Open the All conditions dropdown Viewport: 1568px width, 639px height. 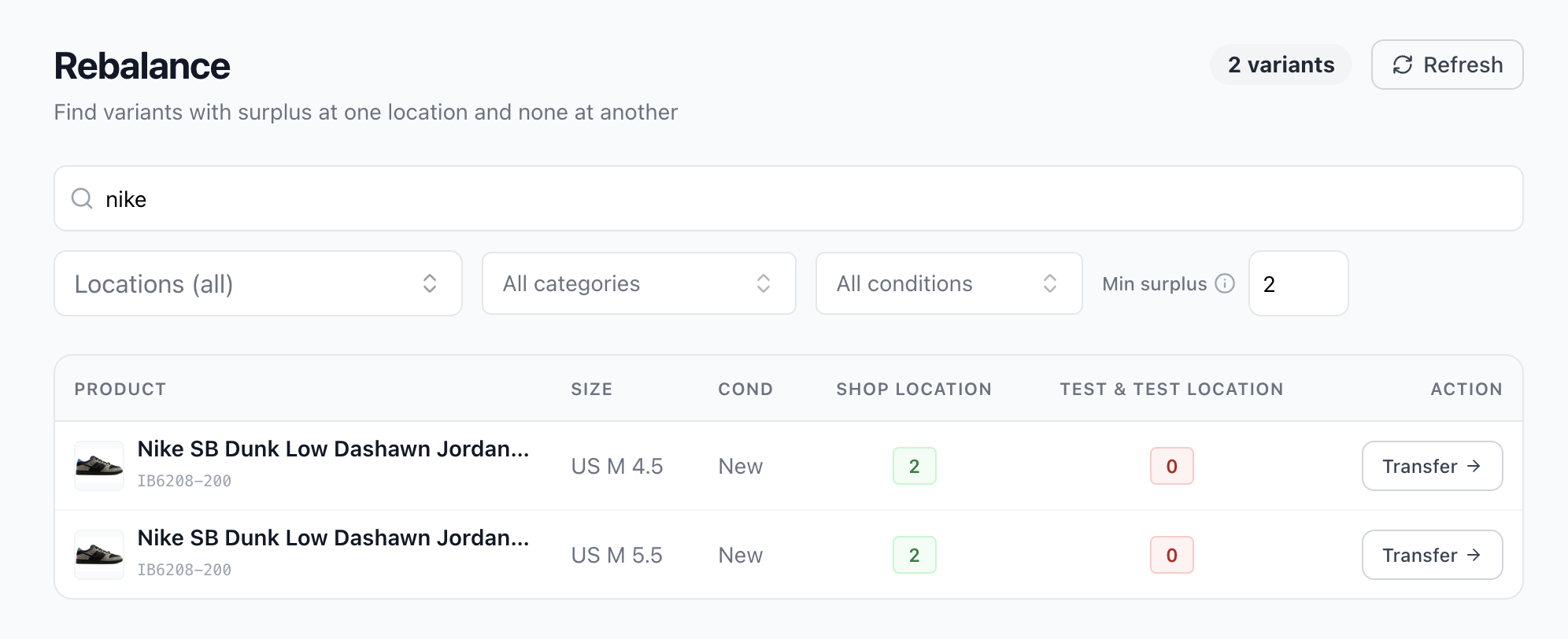tap(949, 283)
